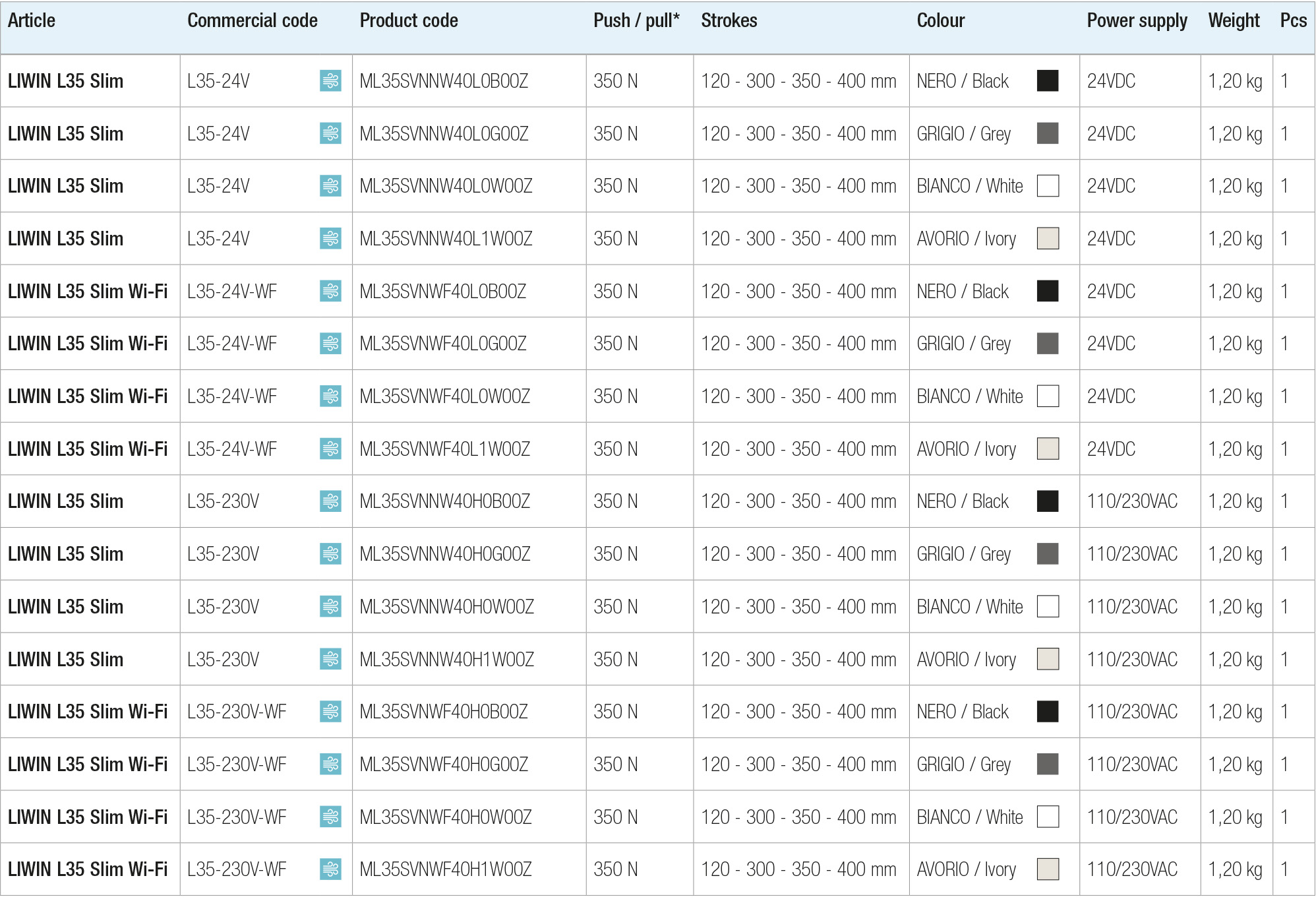Click the Power supply column header
This screenshot has width=1316, height=909.
(x=1137, y=20)
